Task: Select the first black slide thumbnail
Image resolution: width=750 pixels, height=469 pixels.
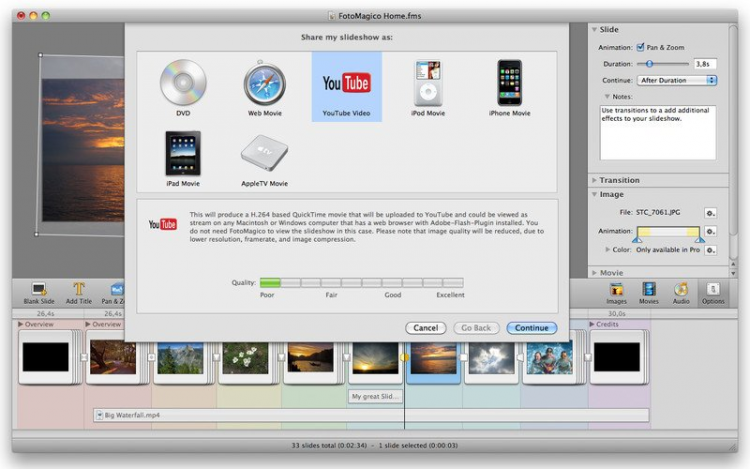Action: click(x=46, y=357)
